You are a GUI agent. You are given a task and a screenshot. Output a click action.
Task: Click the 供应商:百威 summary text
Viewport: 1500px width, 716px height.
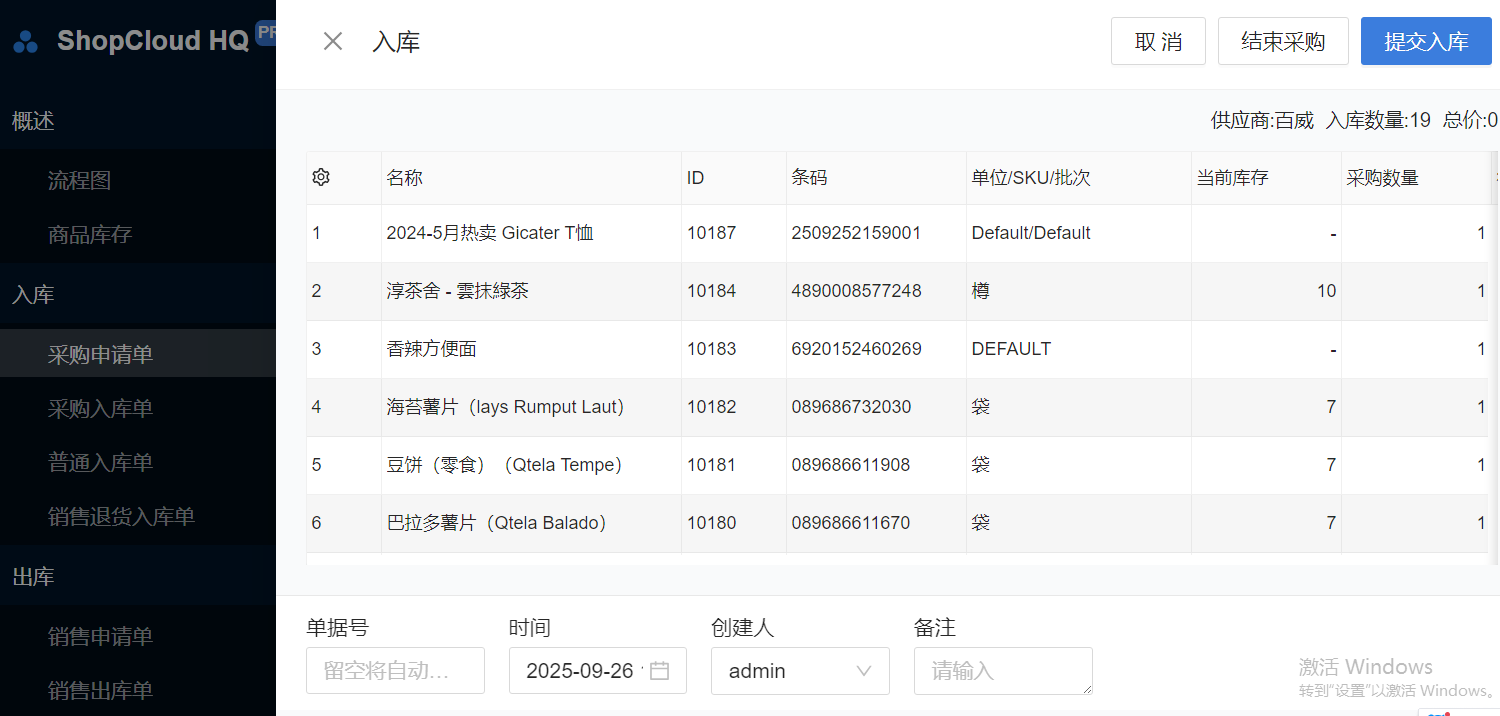(1262, 121)
